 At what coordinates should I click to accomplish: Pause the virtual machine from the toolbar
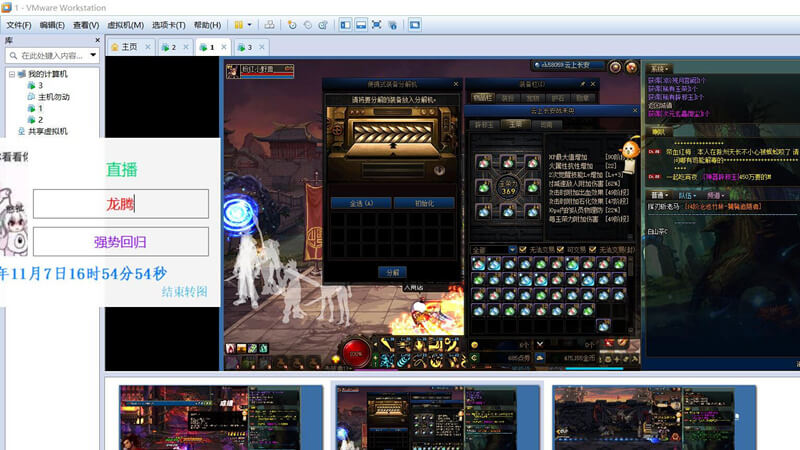238,25
